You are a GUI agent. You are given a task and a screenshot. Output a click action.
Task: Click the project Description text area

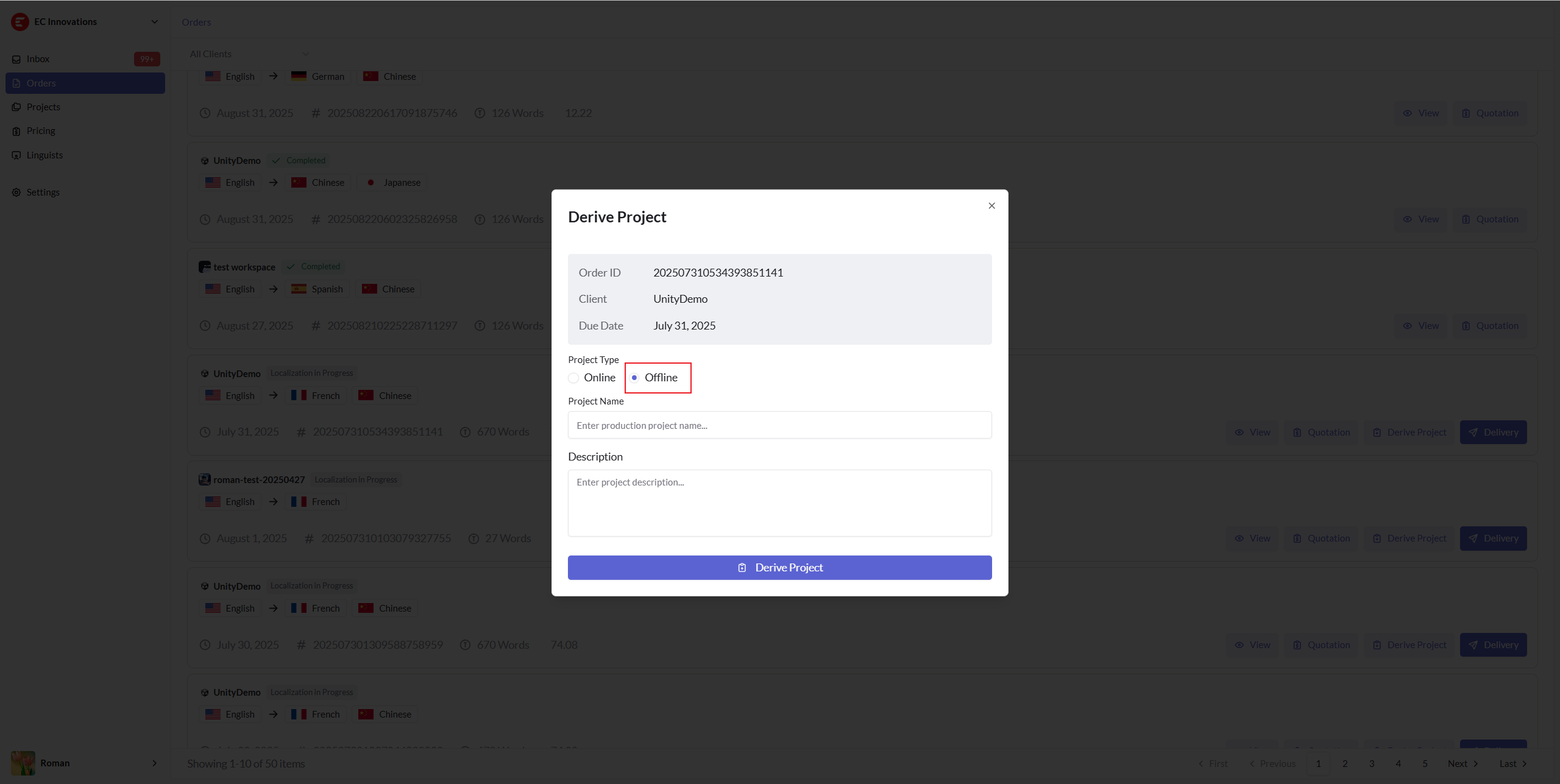click(779, 503)
